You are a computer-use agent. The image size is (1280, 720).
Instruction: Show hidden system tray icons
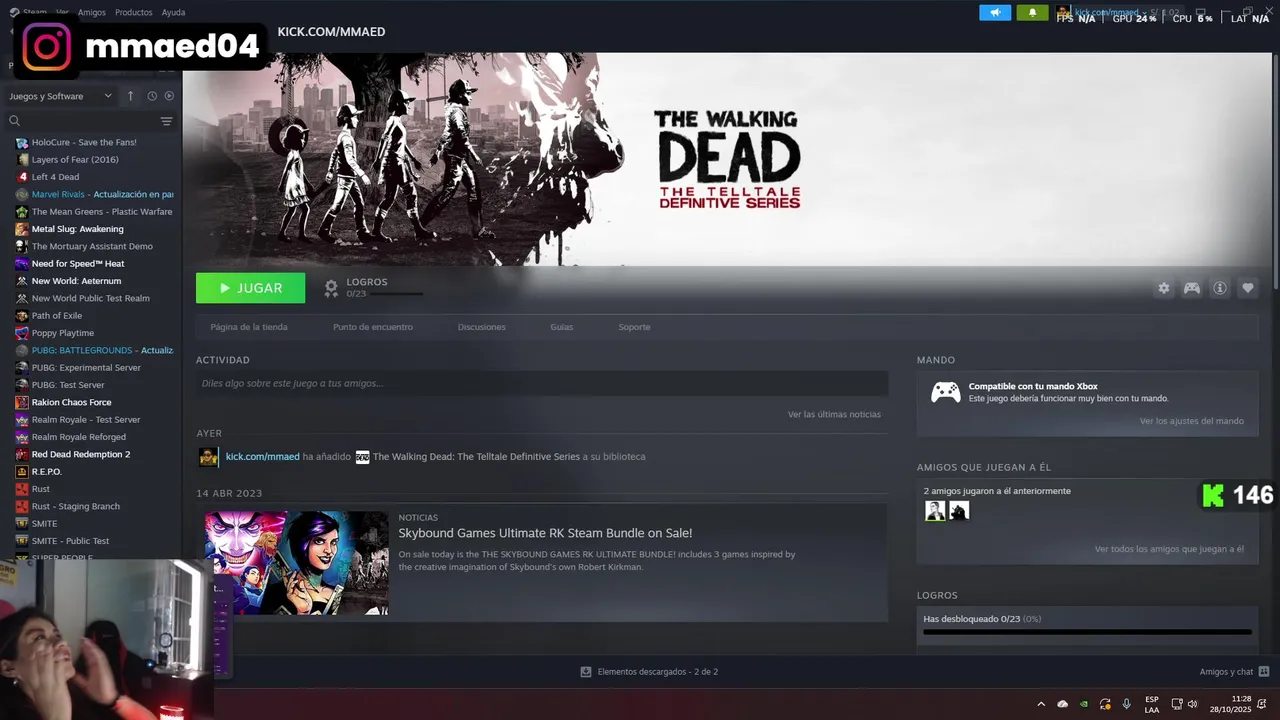(x=1041, y=704)
